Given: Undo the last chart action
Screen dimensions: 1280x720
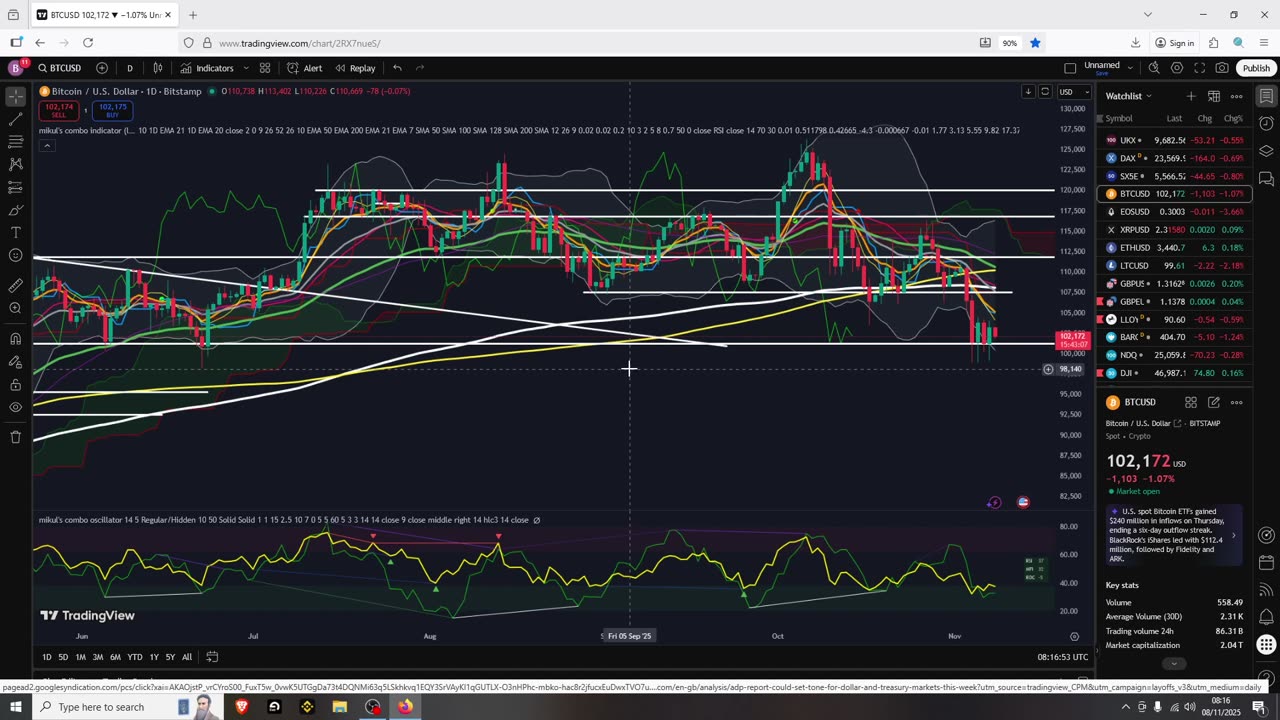Looking at the screenshot, I should coord(397,68).
